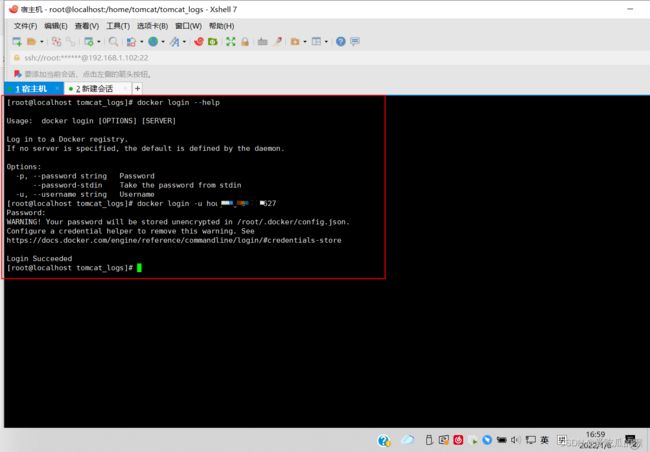This screenshot has height=452, width=650.
Task: Click the color scheme toolbar icon
Action: (x=131, y=41)
